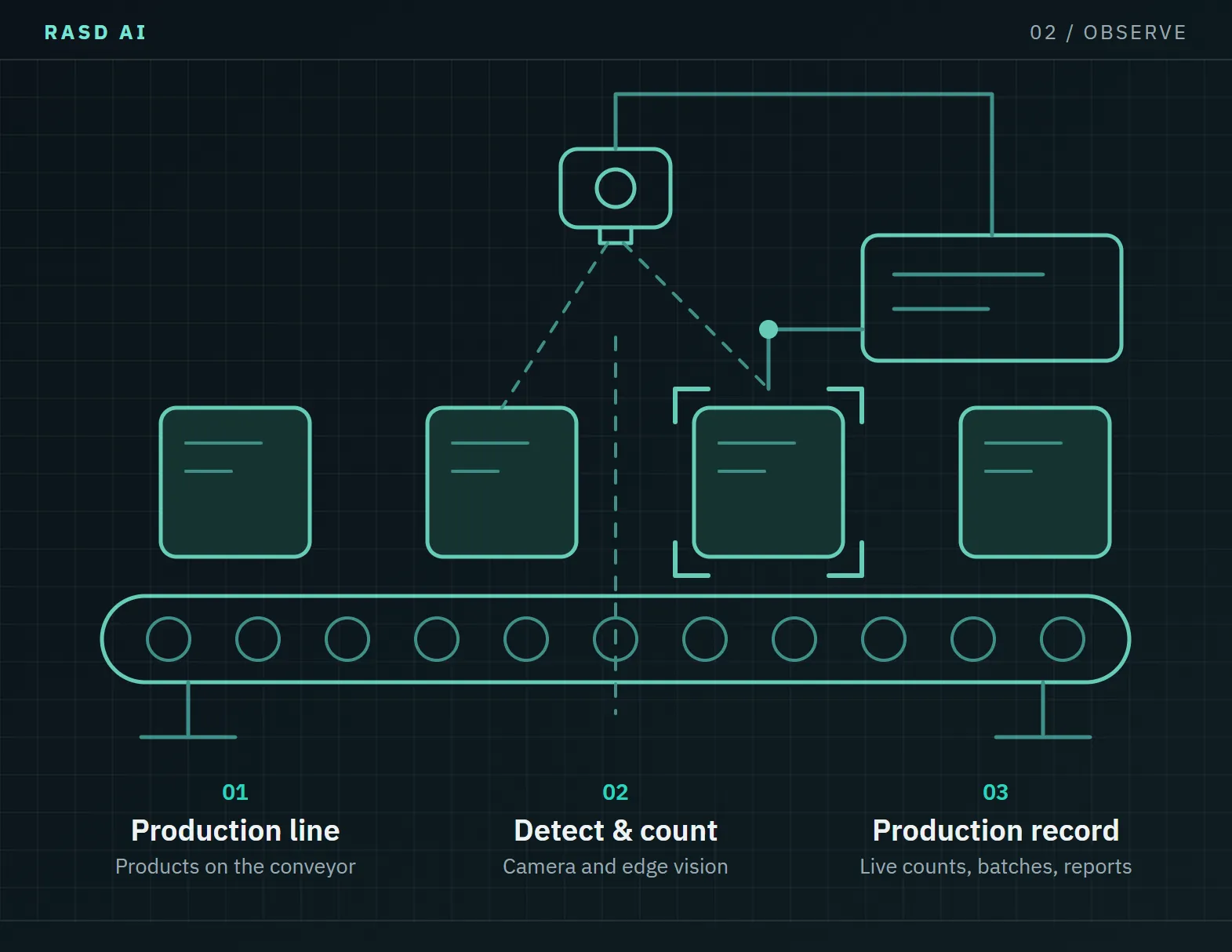Screen dimensions: 1232x952
Task: Click the RASD AI logo text
Action: tap(96, 32)
